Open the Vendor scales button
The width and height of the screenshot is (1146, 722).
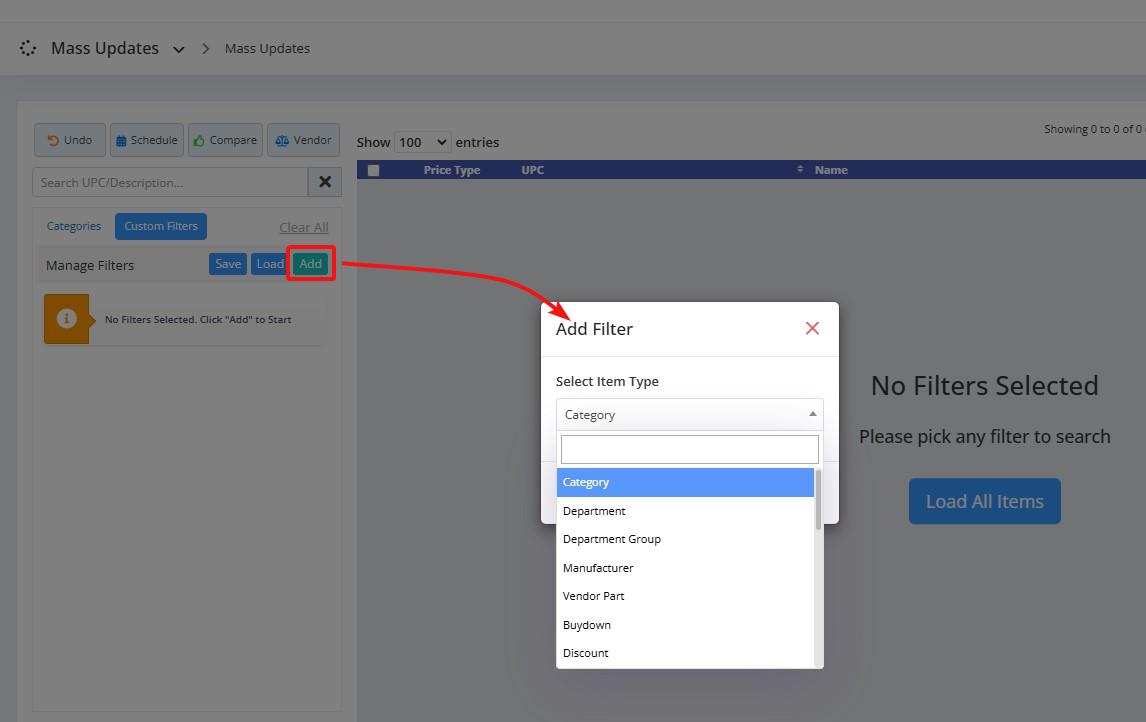[303, 140]
